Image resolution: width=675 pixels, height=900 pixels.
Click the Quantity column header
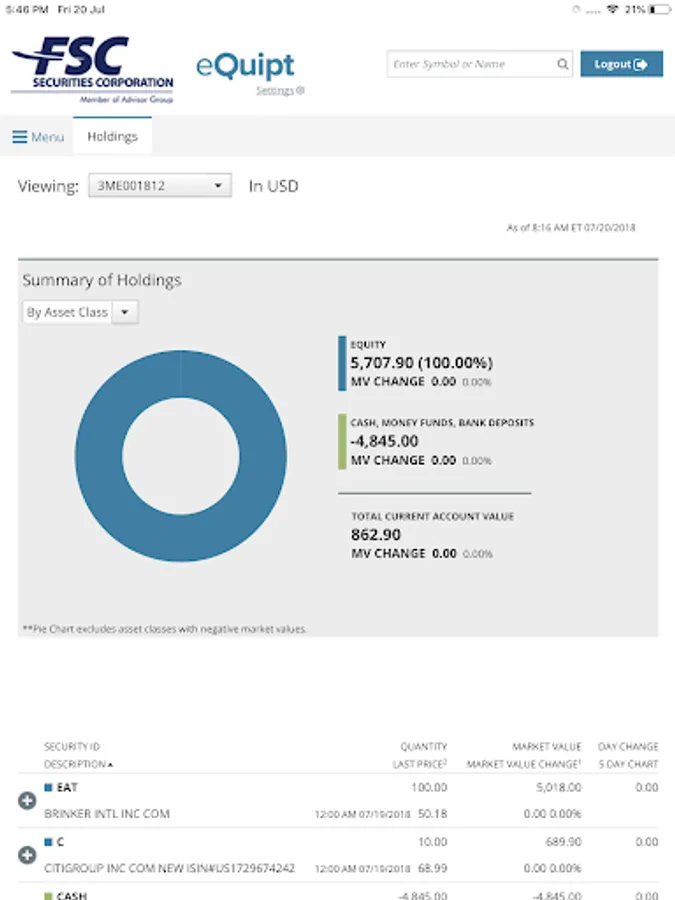[x=423, y=746]
